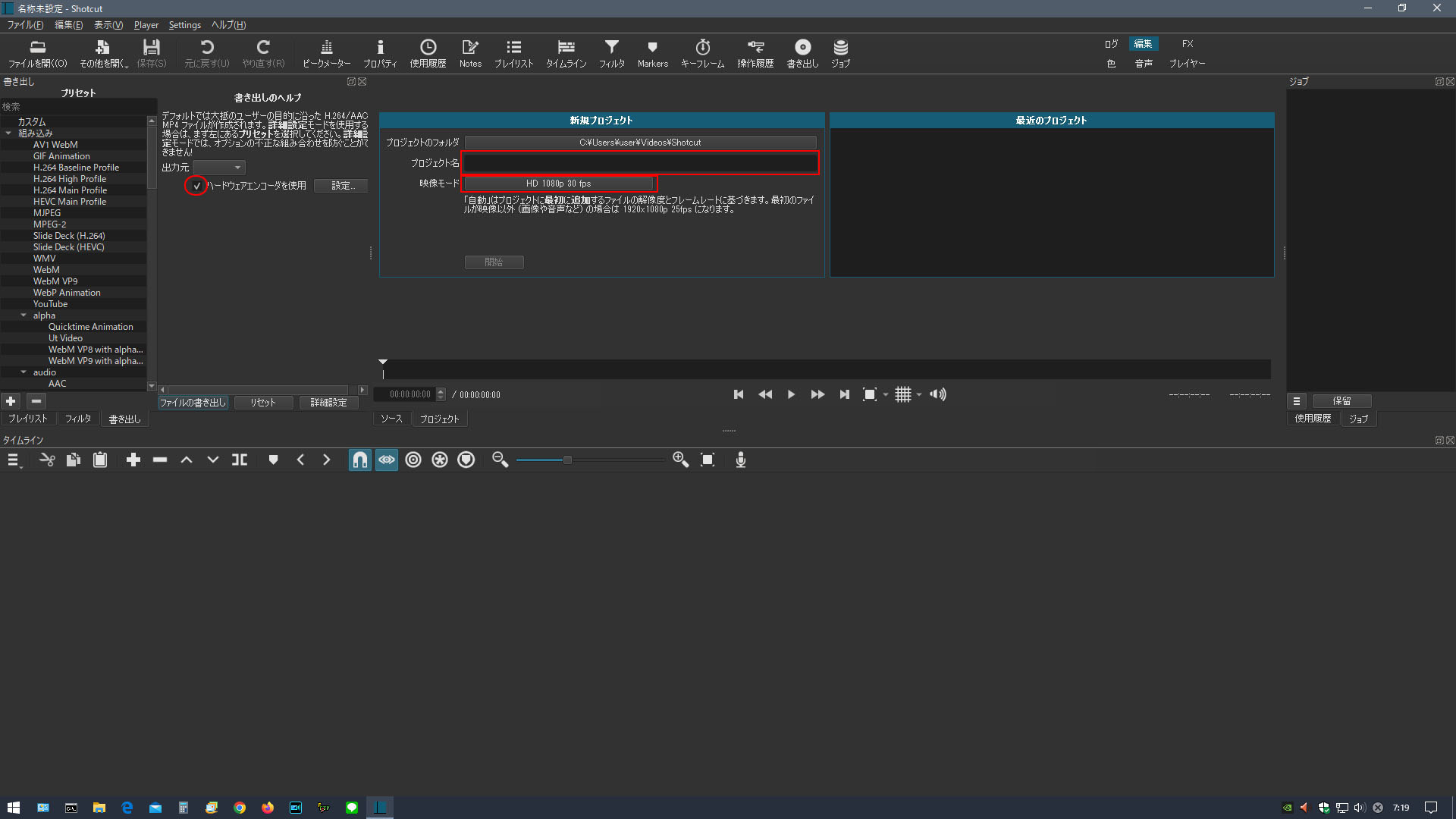Open the ジョブ toolbar icon
Viewport: 1456px width, 819px height.
840,54
